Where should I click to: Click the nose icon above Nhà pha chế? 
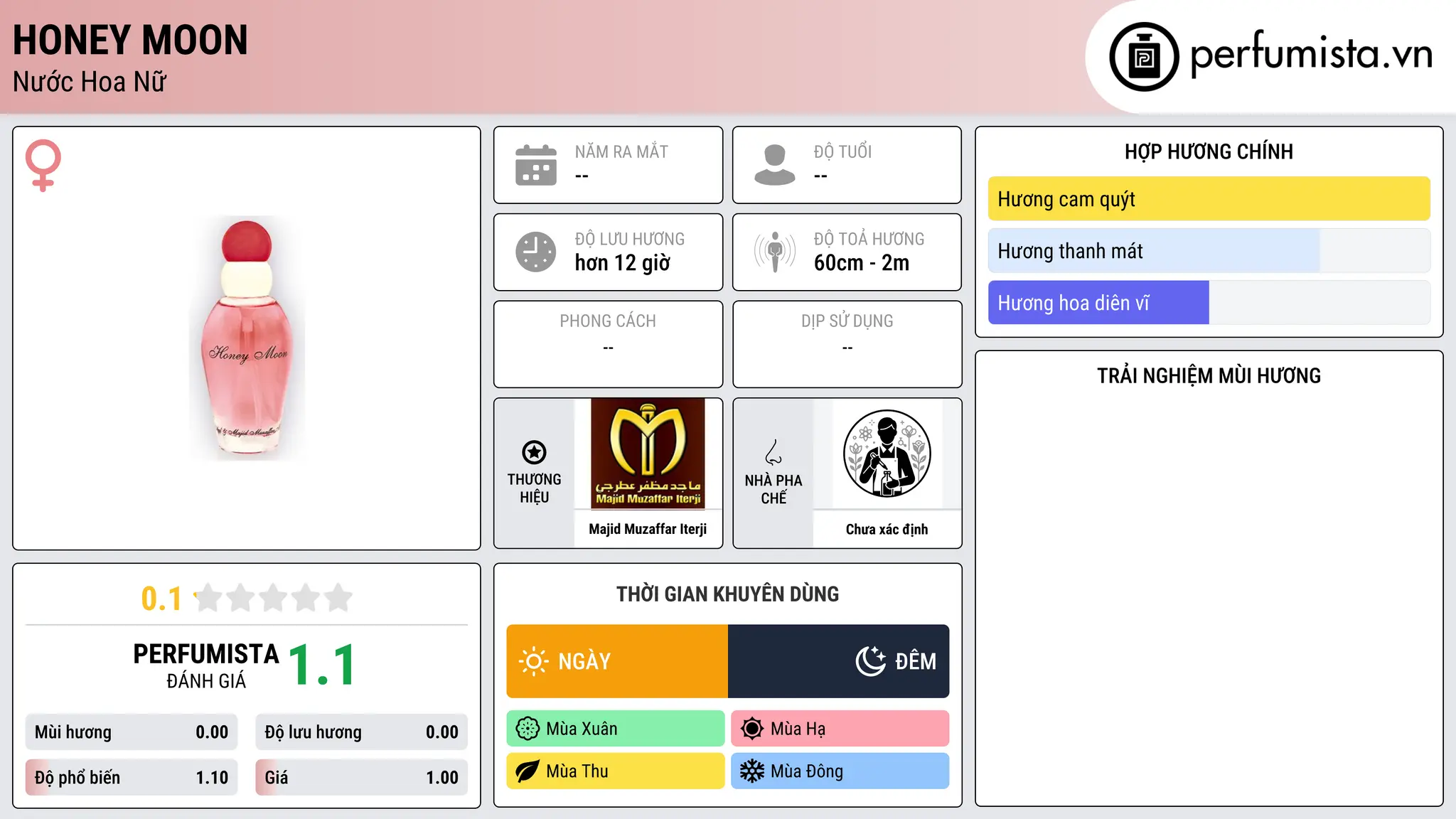pyautogui.click(x=773, y=452)
